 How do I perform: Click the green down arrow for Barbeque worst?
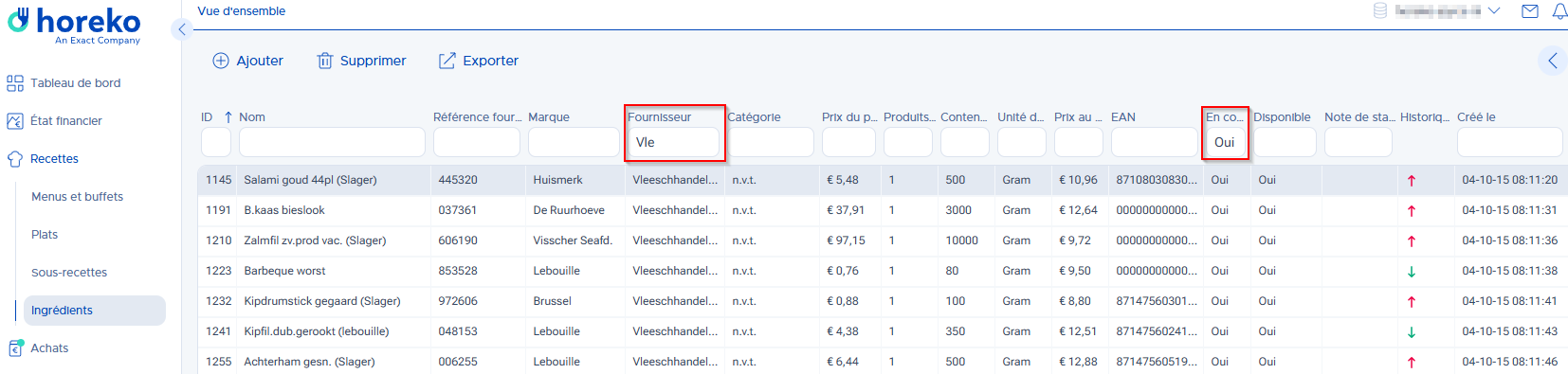[x=1412, y=272]
